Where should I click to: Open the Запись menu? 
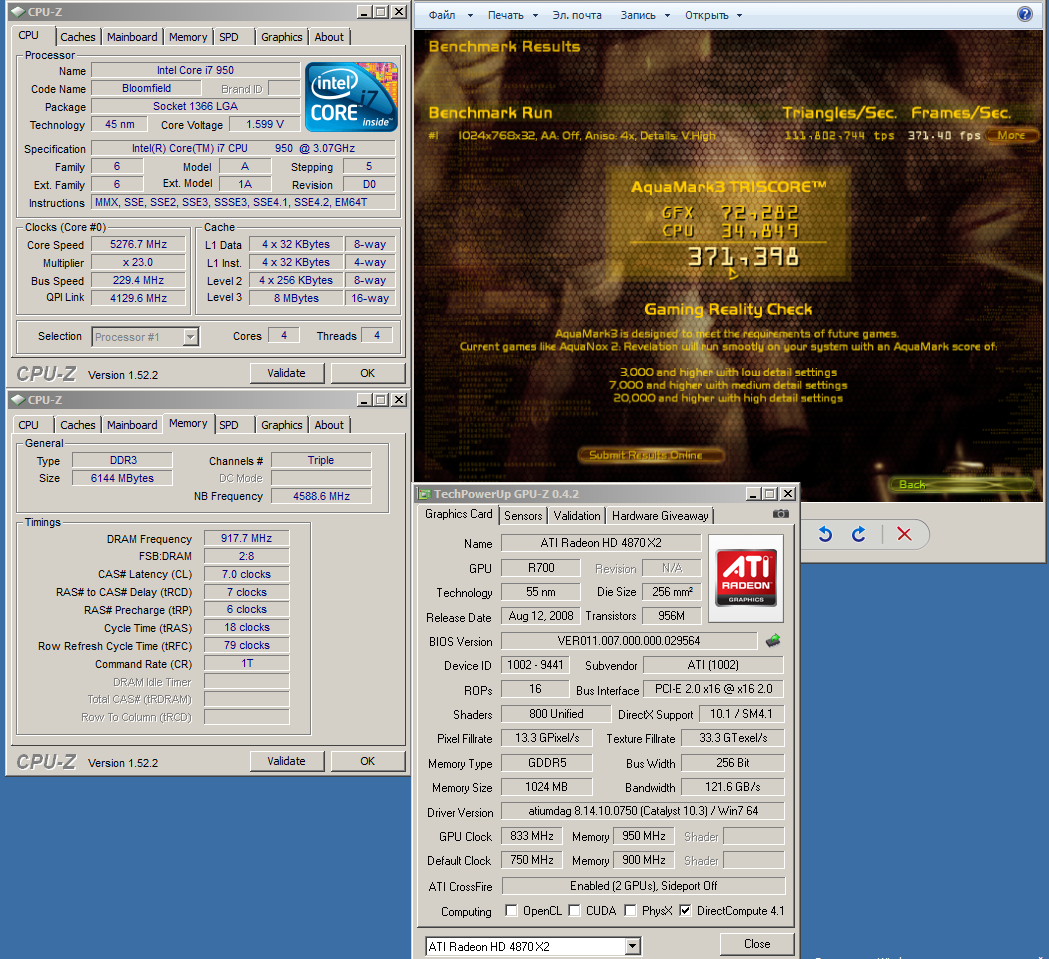[x=638, y=15]
